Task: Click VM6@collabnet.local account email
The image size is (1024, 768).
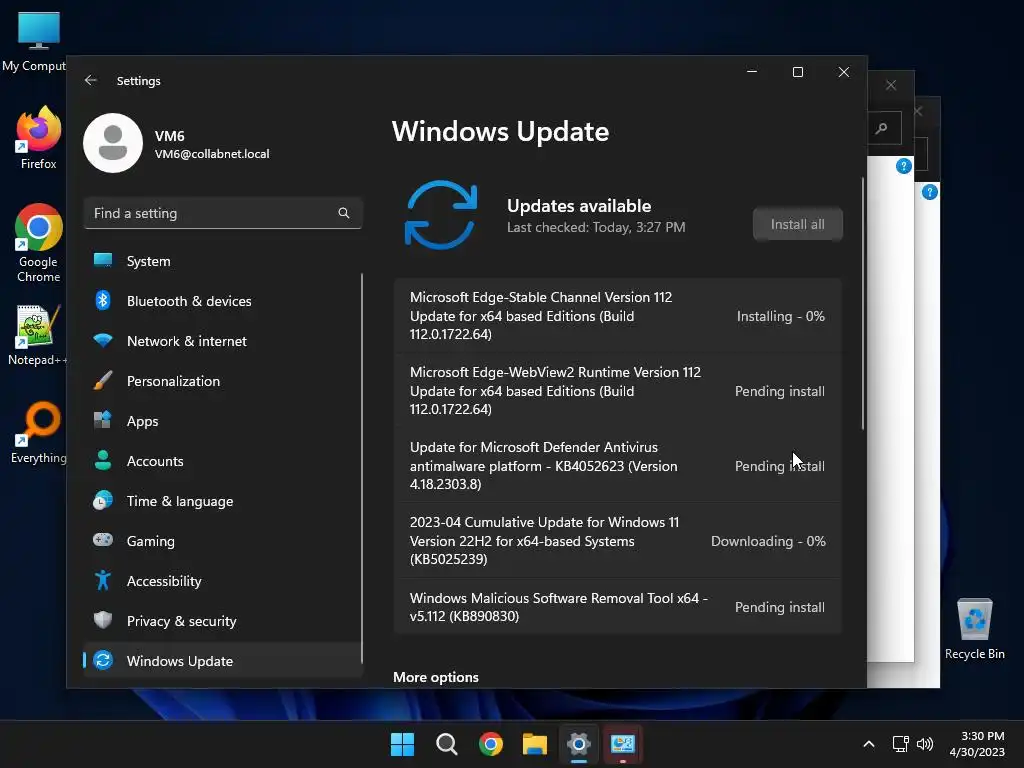Action: [x=212, y=154]
